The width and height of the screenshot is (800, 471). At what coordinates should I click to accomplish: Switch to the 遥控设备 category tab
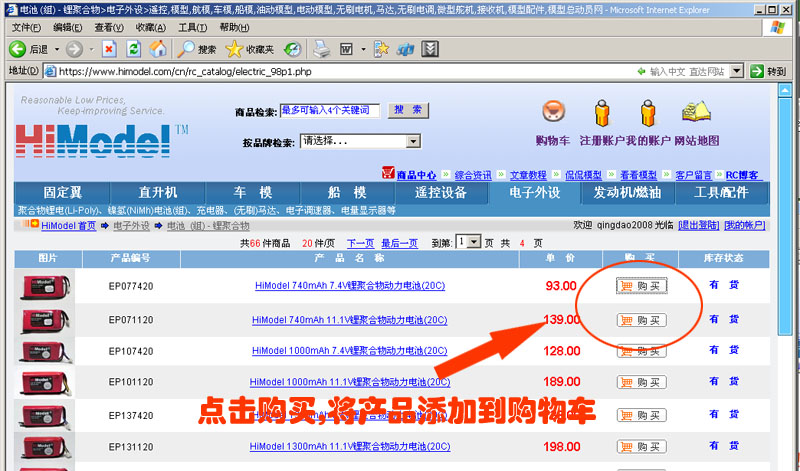(441, 192)
